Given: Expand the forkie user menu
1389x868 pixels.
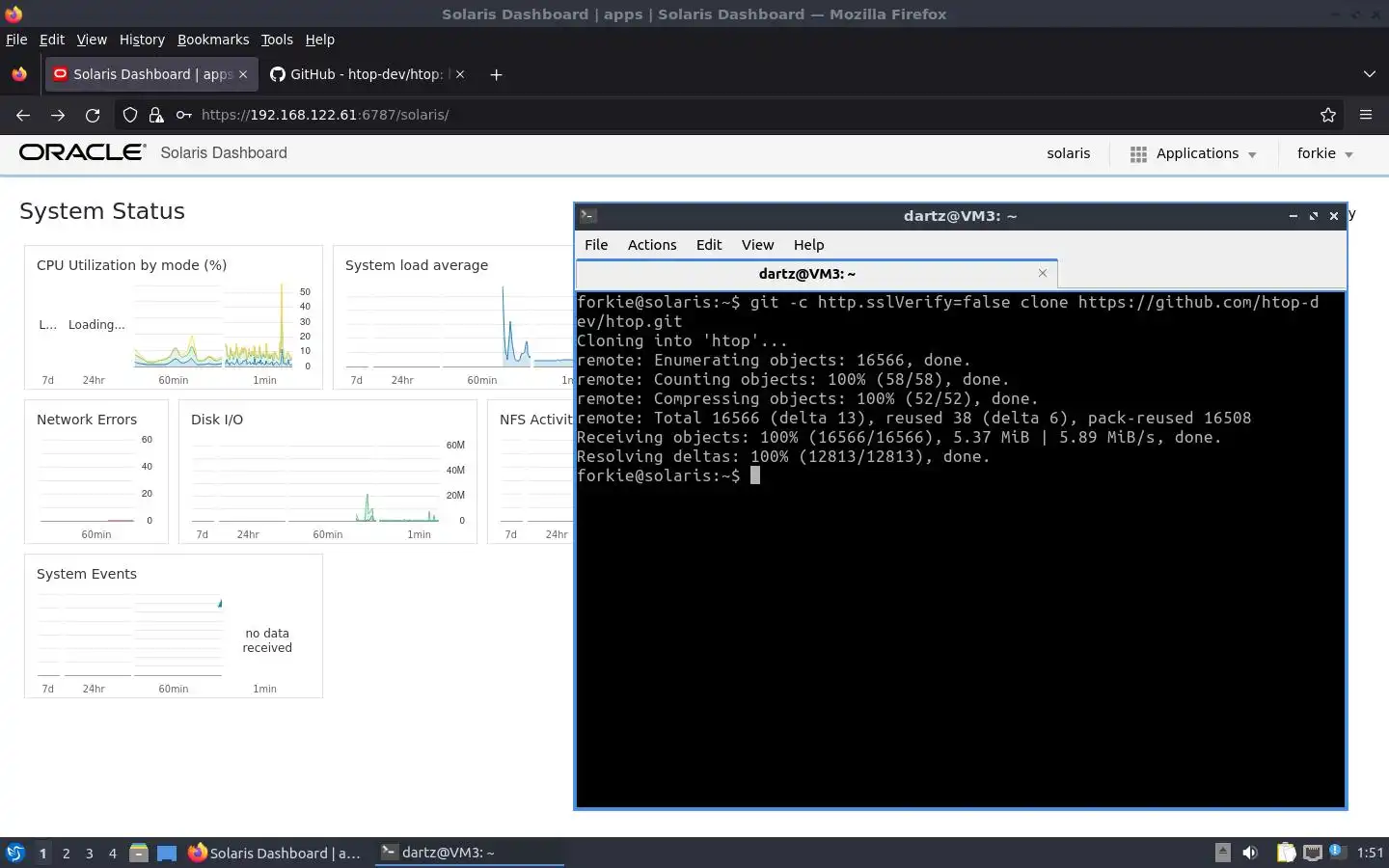Looking at the screenshot, I should 1325,153.
